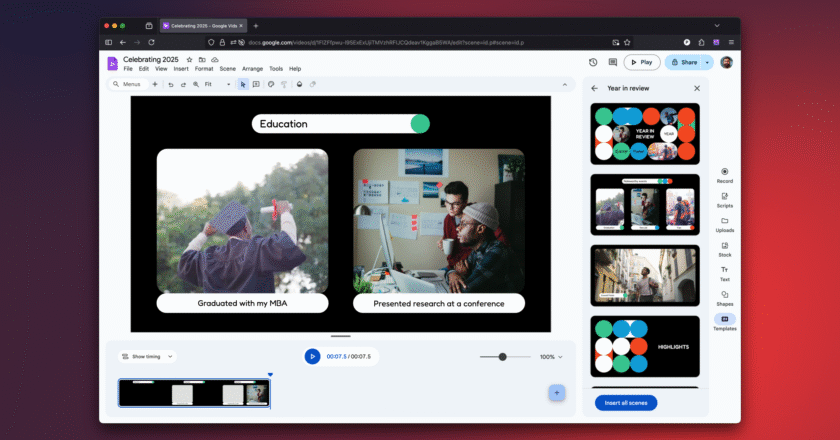Open the Scripts panel

tap(724, 198)
